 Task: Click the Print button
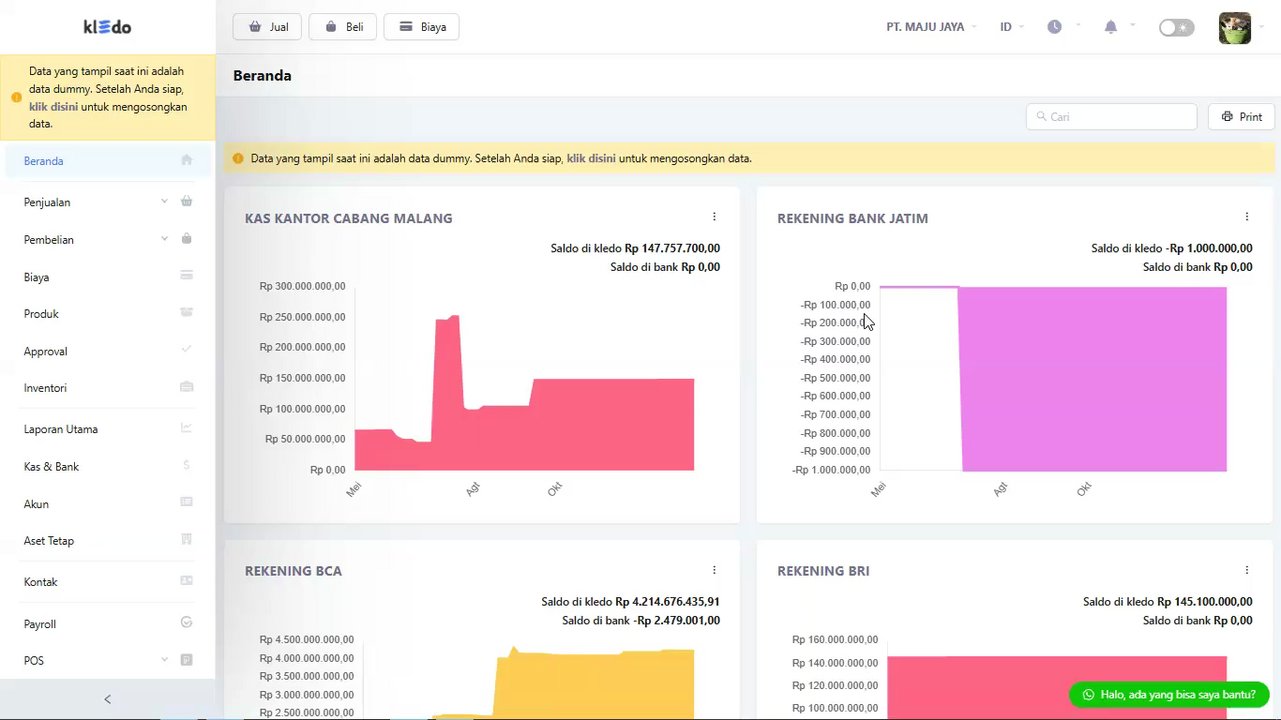click(1241, 117)
